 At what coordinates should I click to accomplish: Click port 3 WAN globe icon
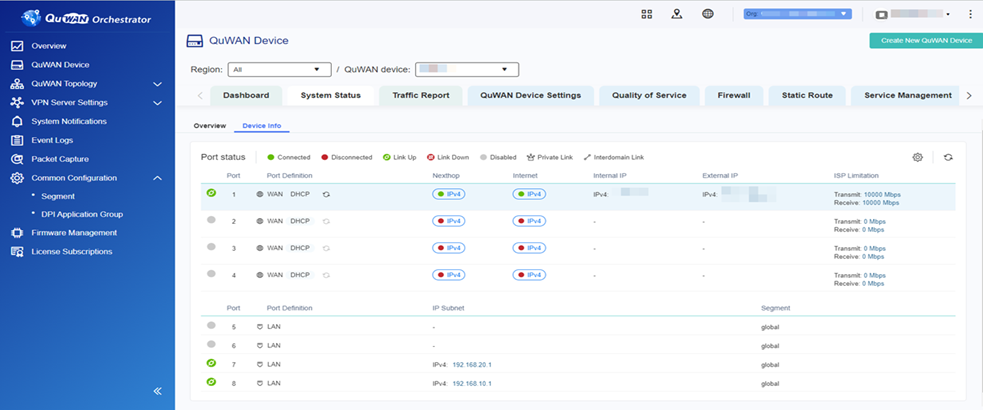pyautogui.click(x=260, y=248)
